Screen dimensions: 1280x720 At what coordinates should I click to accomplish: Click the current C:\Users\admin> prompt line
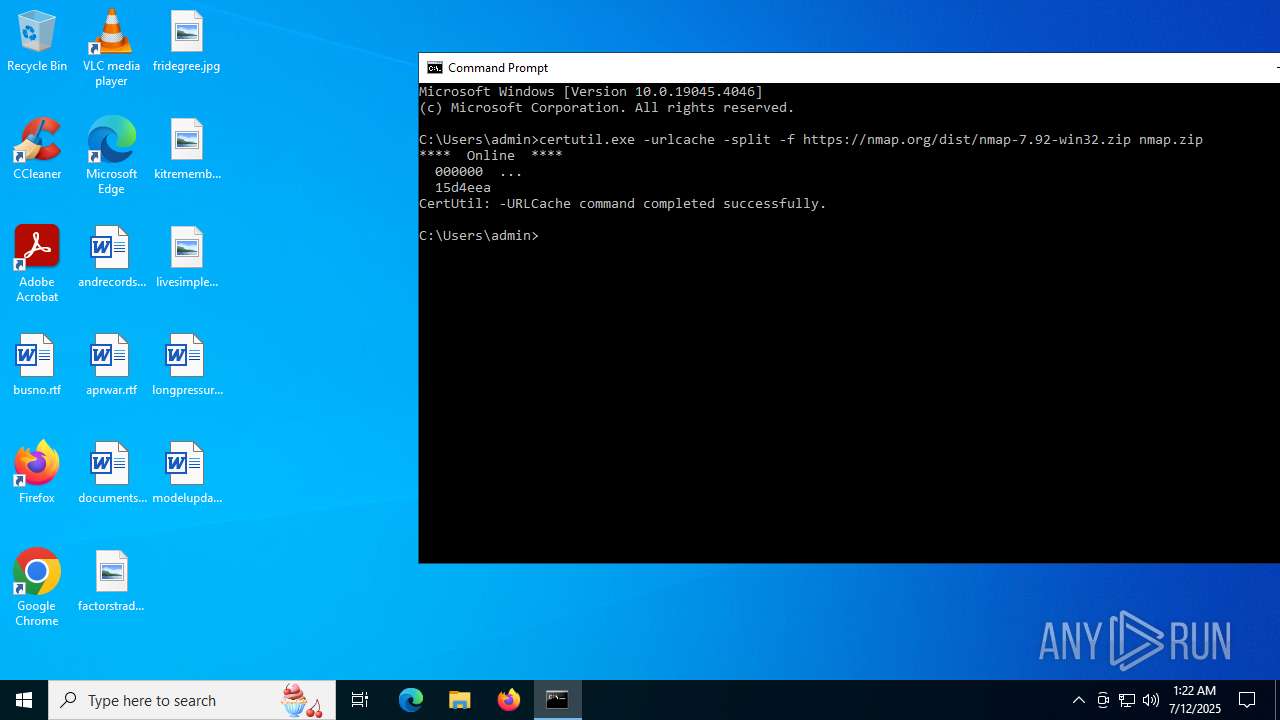[x=479, y=236]
